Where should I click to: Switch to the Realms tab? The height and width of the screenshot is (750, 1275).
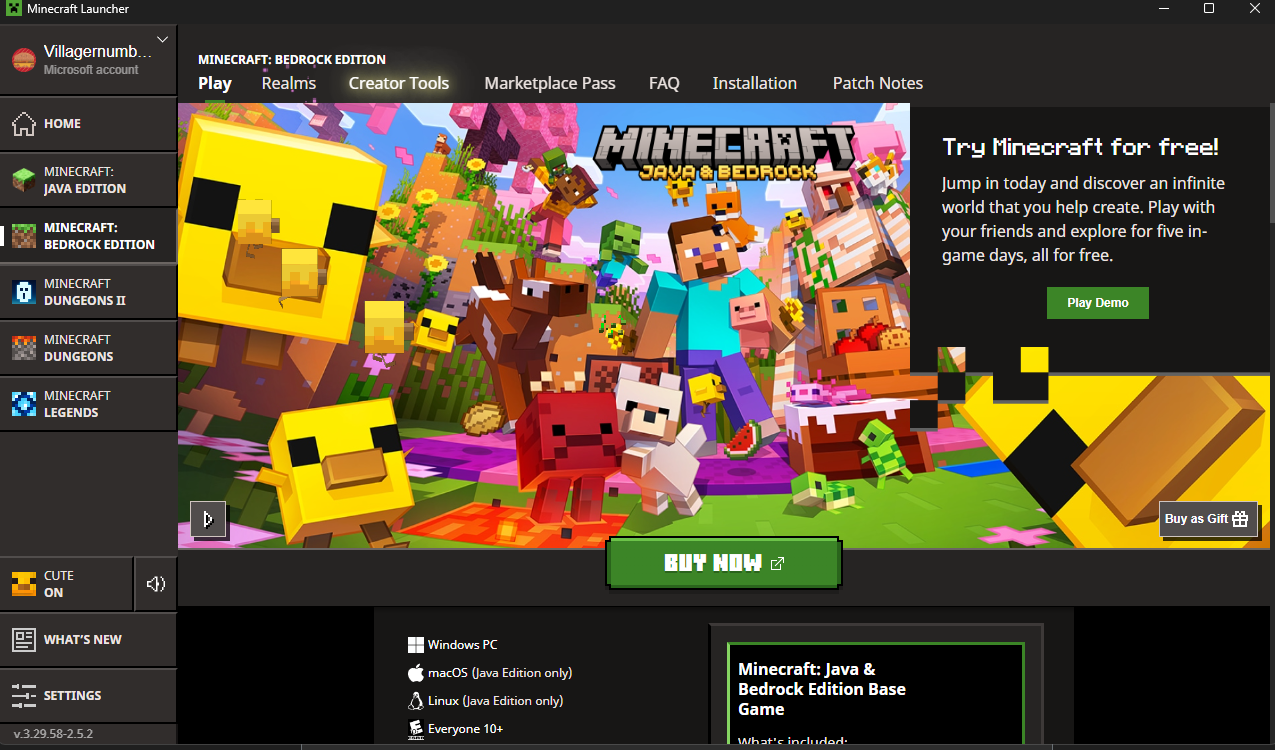coord(289,83)
